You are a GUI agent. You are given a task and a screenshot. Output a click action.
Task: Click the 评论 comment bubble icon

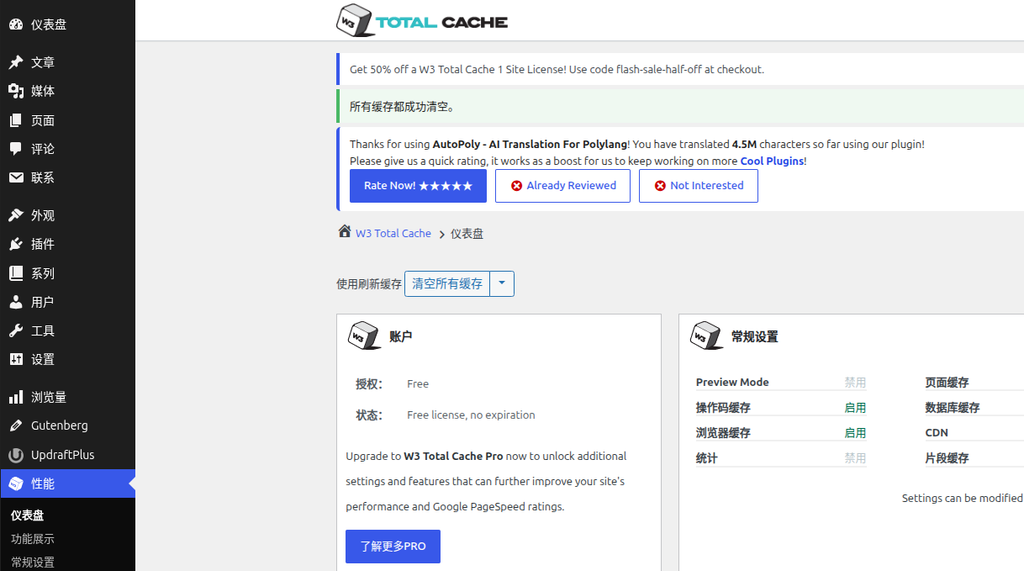point(16,149)
